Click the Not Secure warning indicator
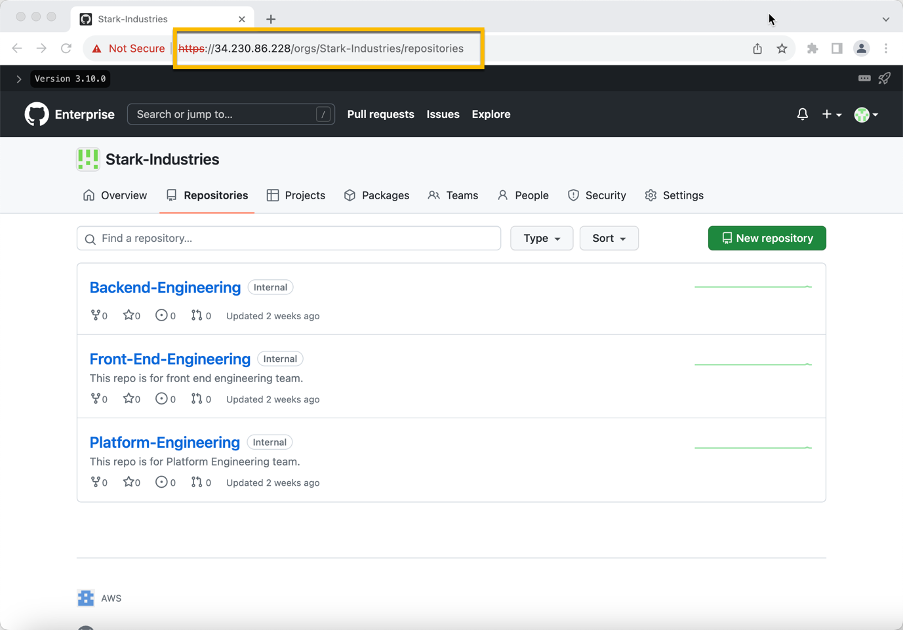This screenshot has height=630, width=904. [127, 47]
